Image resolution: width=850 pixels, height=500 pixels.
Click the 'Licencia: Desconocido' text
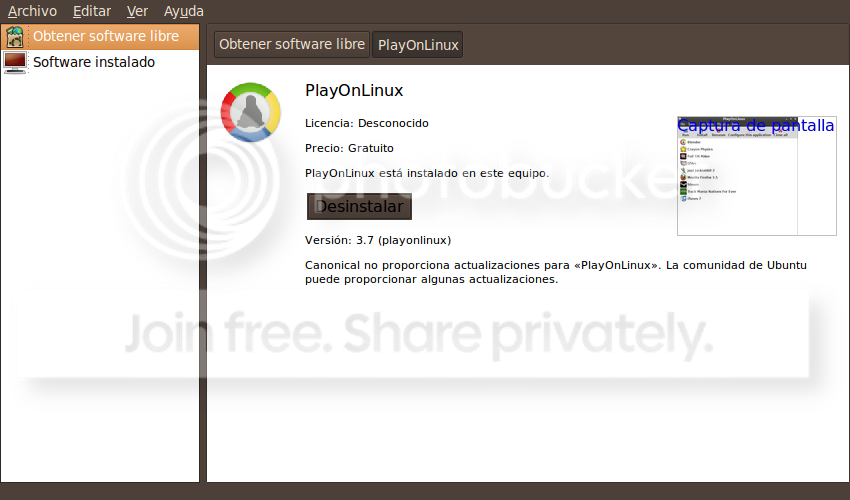(x=366, y=123)
